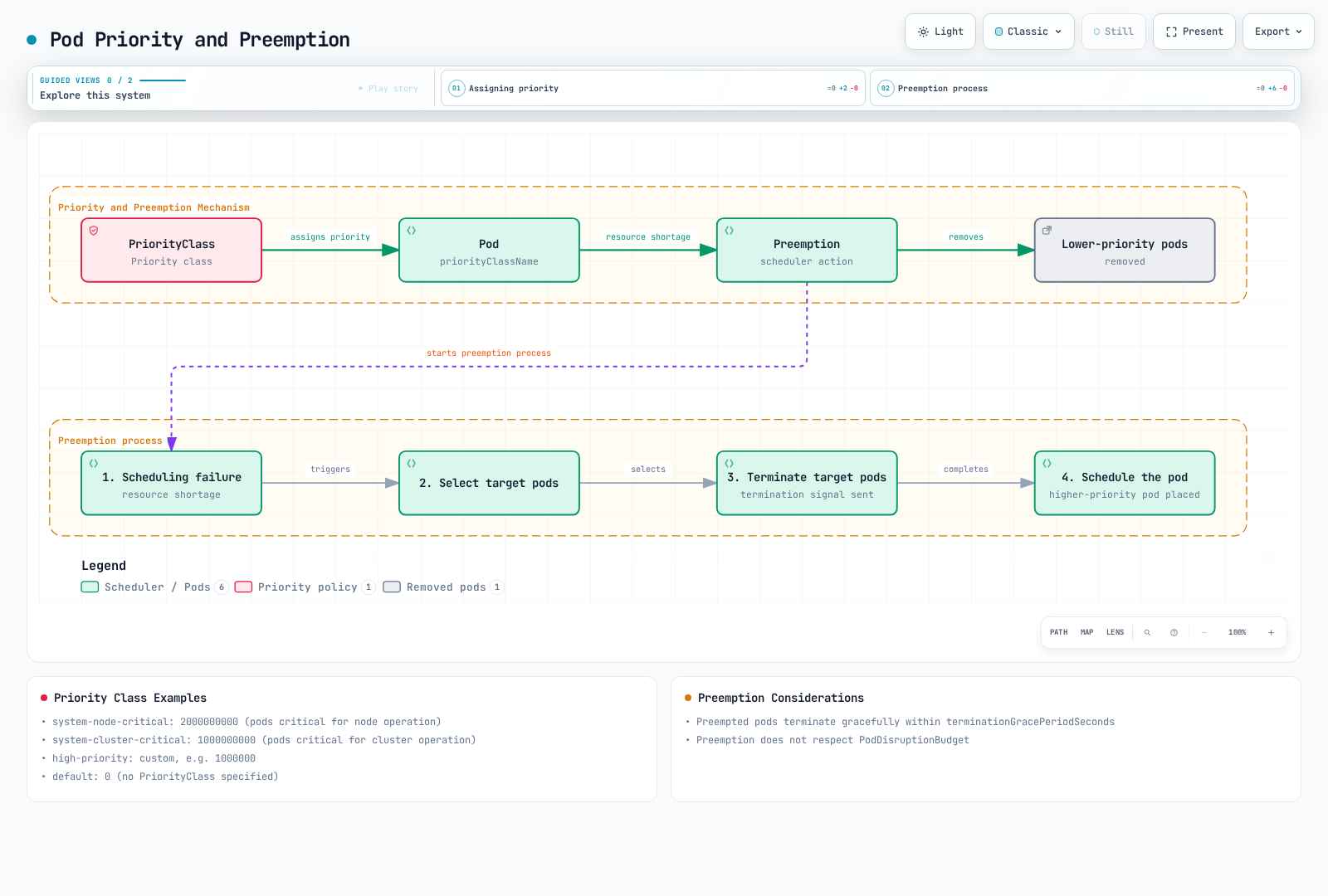Click the code icon on the Pod node
The image size is (1328, 896).
[412, 231]
